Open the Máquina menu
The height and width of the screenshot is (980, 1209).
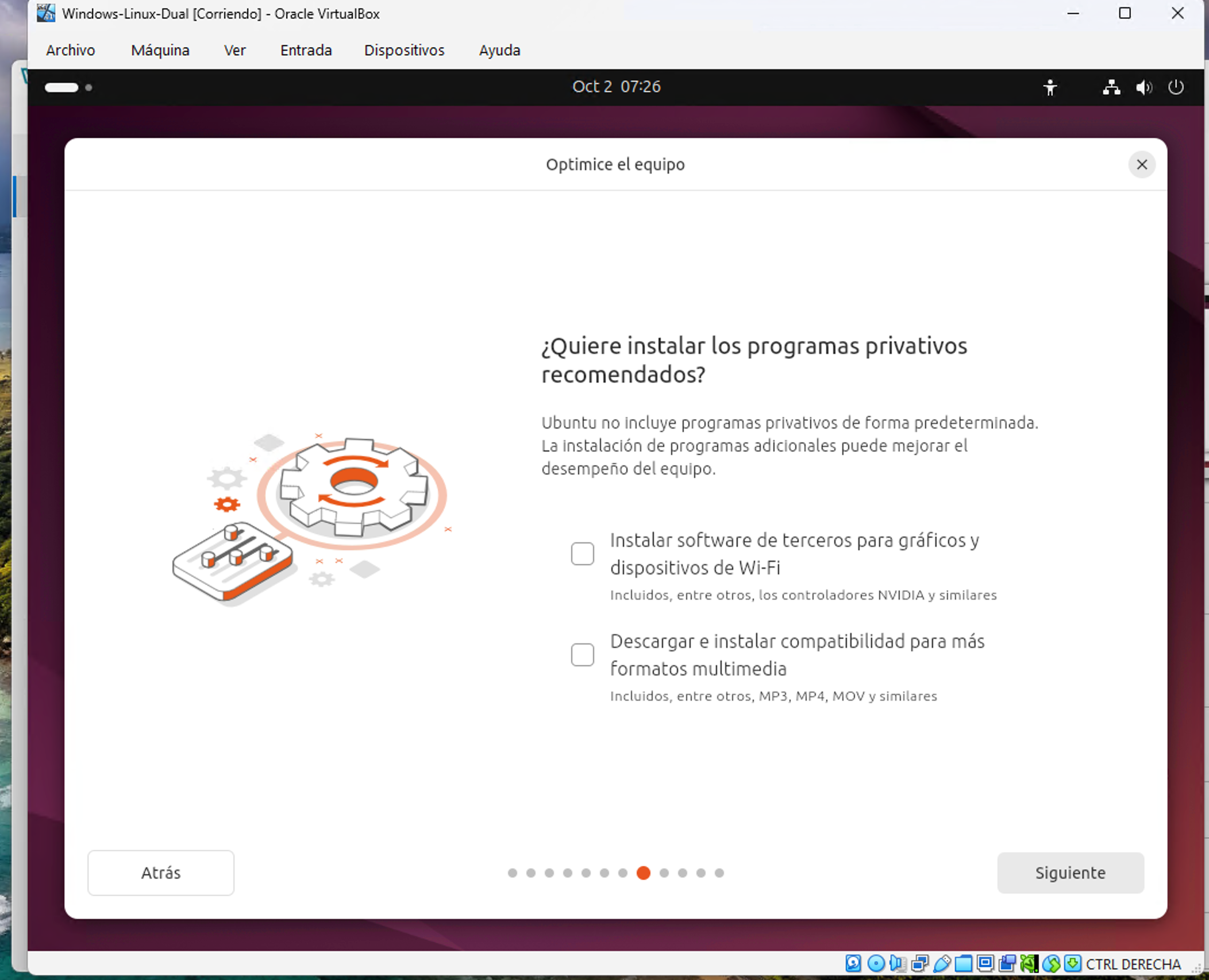click(x=160, y=50)
